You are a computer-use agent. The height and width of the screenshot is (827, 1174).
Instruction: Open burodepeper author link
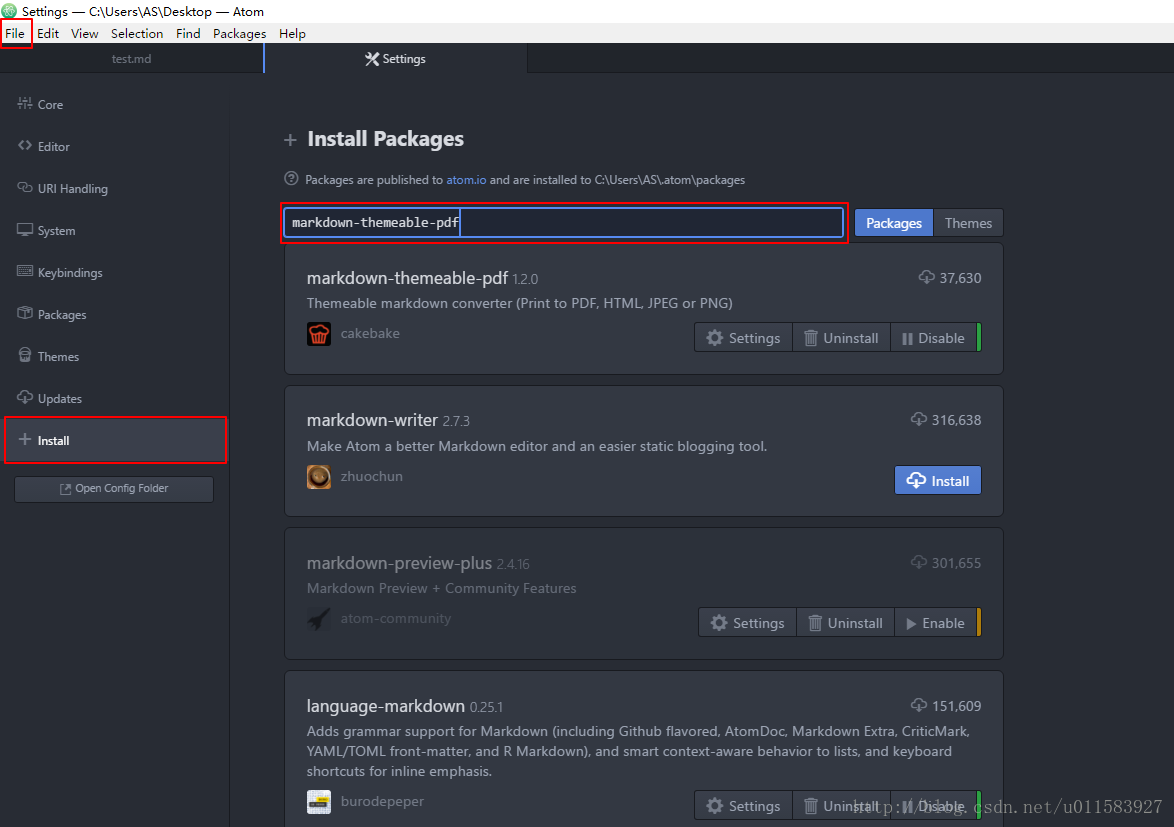click(x=382, y=802)
